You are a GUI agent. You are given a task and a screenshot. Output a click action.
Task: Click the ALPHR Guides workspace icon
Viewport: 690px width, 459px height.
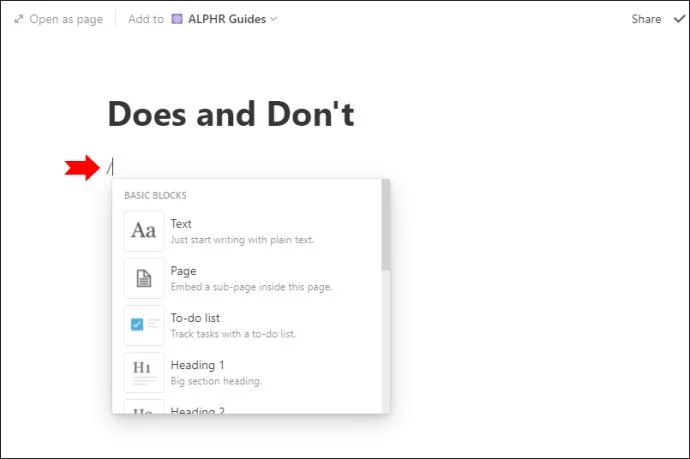pyautogui.click(x=178, y=19)
